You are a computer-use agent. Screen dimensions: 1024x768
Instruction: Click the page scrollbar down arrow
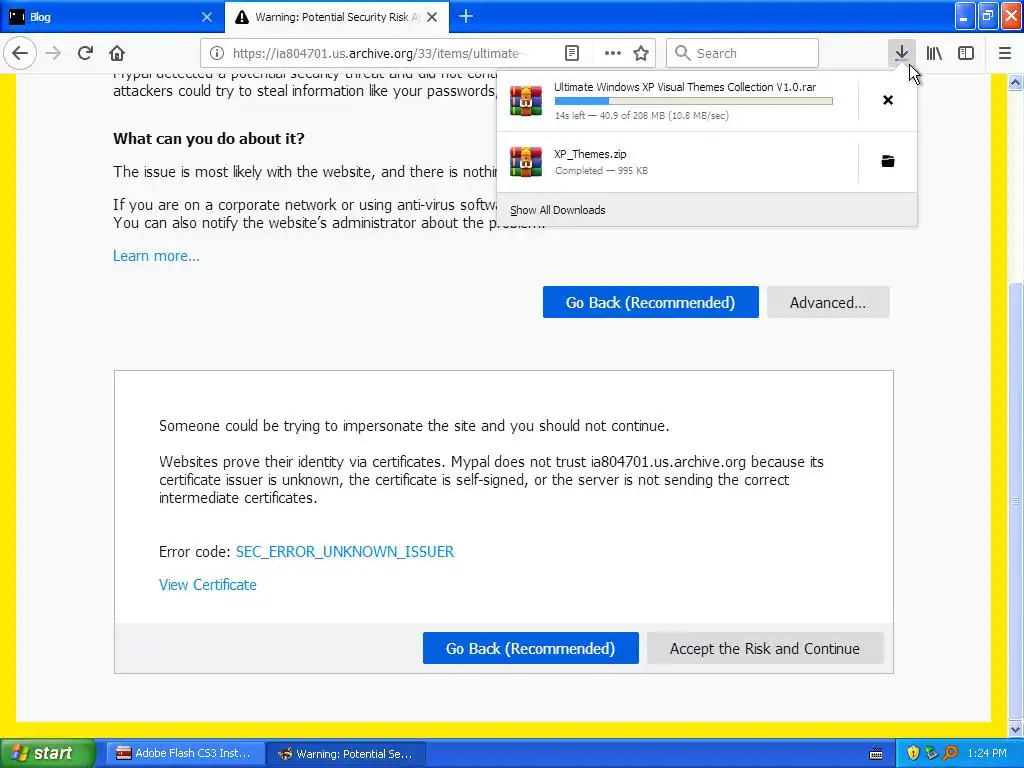point(1015,729)
